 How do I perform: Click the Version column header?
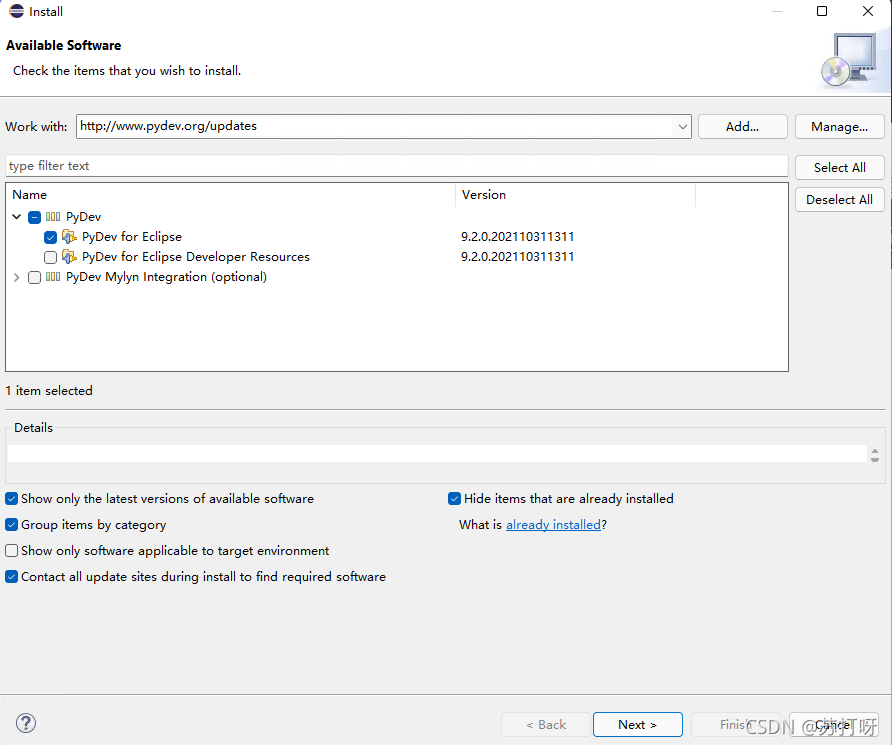(575, 194)
